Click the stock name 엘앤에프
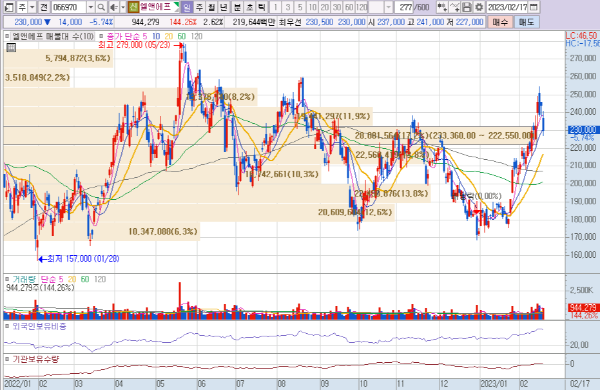600x390 pixels. 155,7
